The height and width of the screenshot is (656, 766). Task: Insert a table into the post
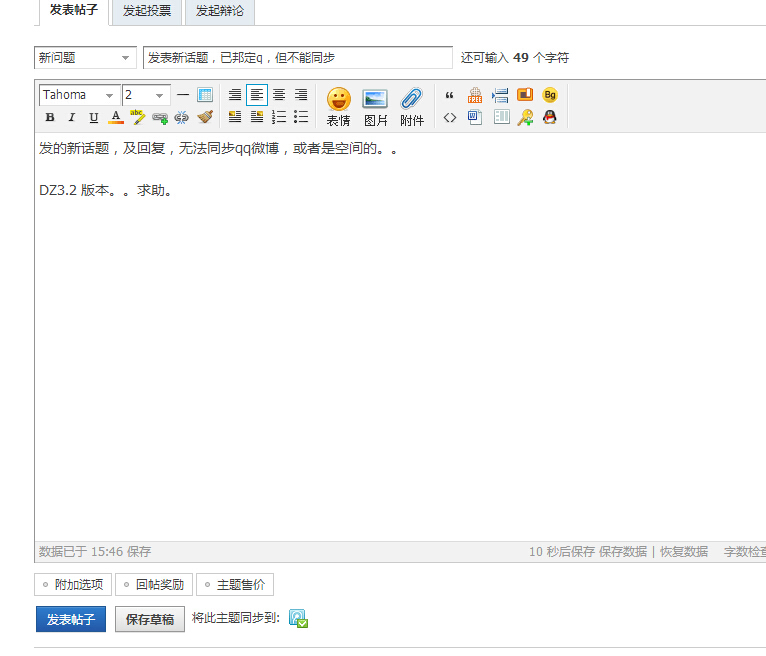(x=205, y=95)
